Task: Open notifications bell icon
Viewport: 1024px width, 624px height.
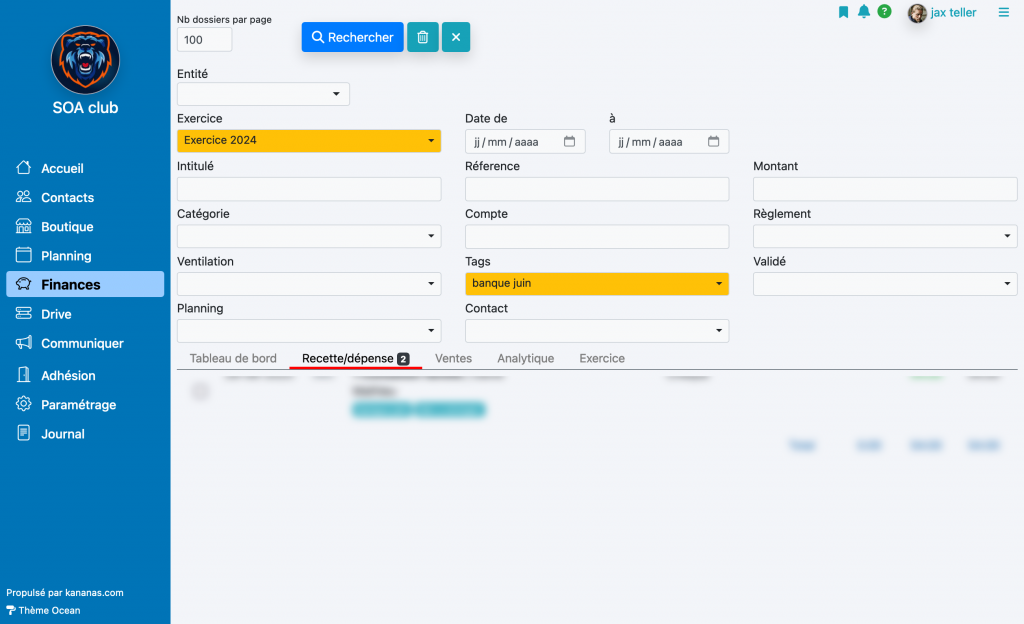Action: coord(864,12)
